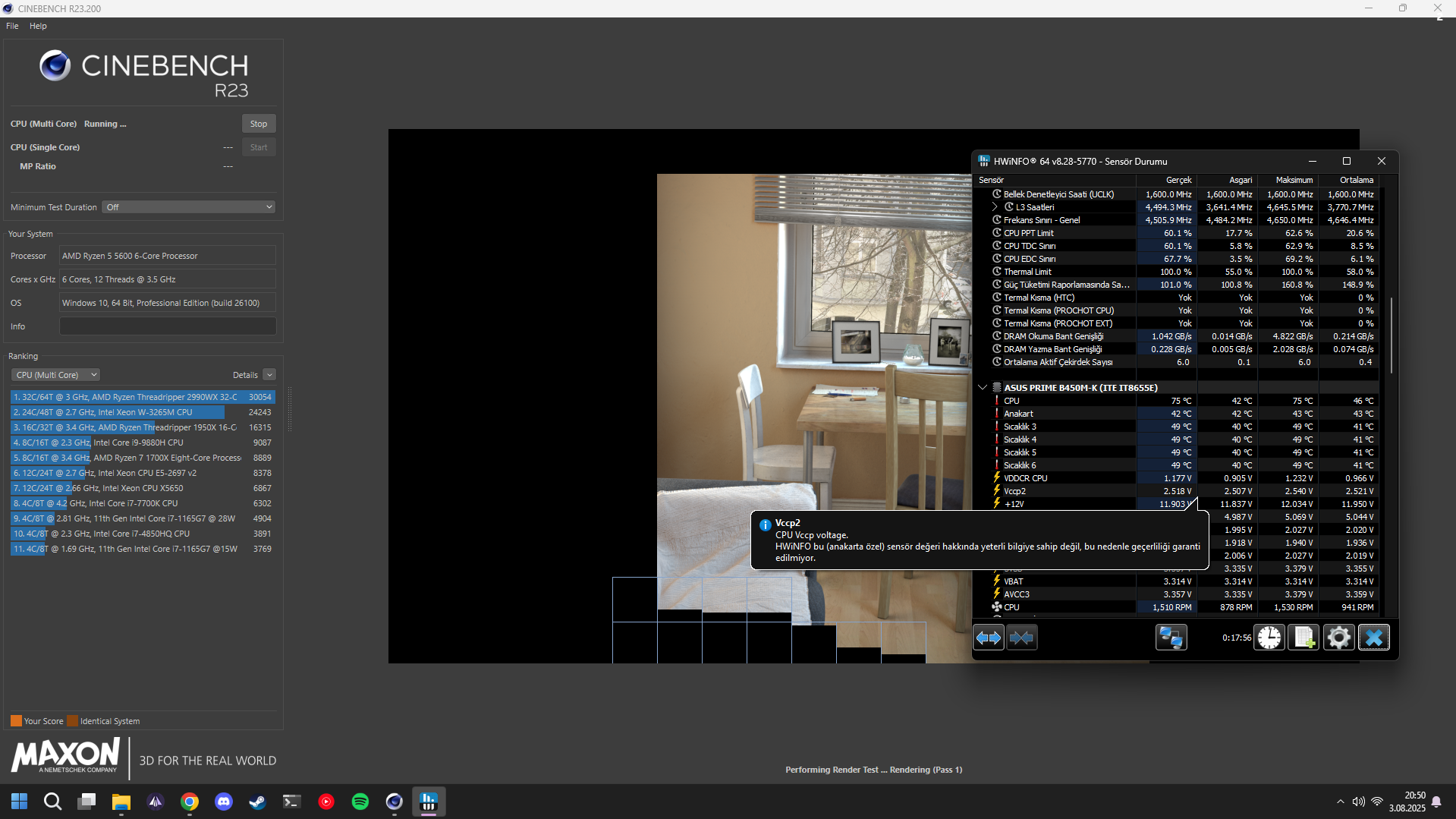Click the Ortalama column header
This screenshot has height=819, width=1456.
[1348, 180]
